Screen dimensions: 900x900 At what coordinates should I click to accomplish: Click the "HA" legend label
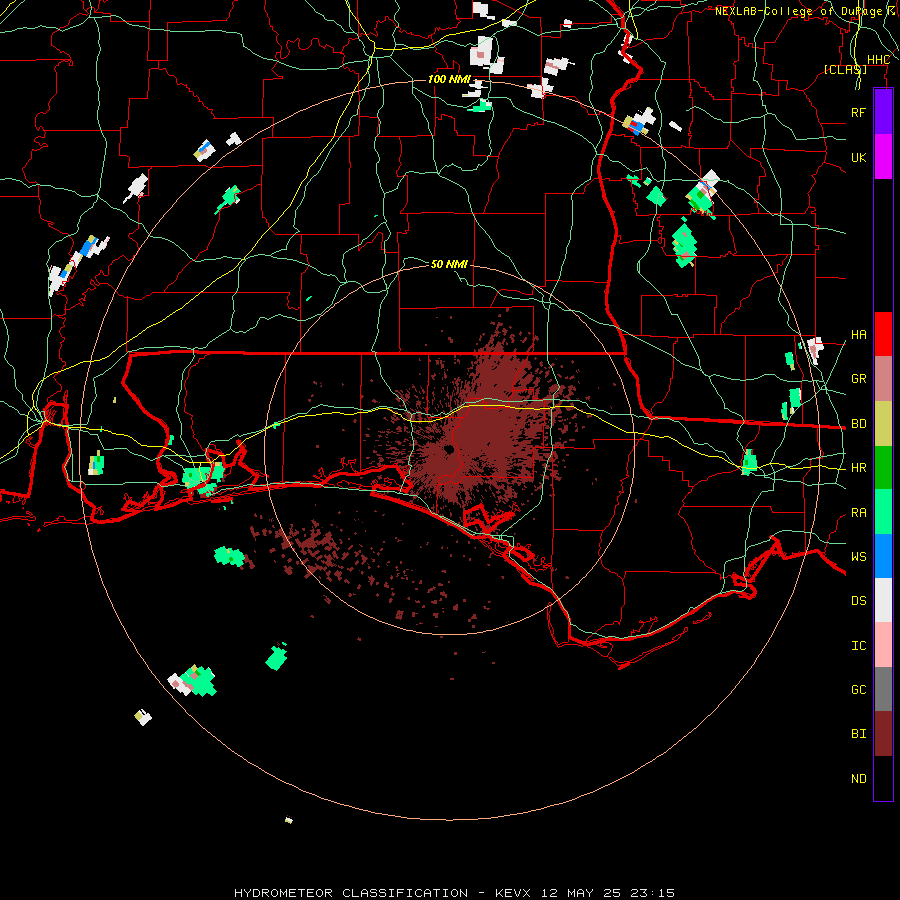[858, 335]
